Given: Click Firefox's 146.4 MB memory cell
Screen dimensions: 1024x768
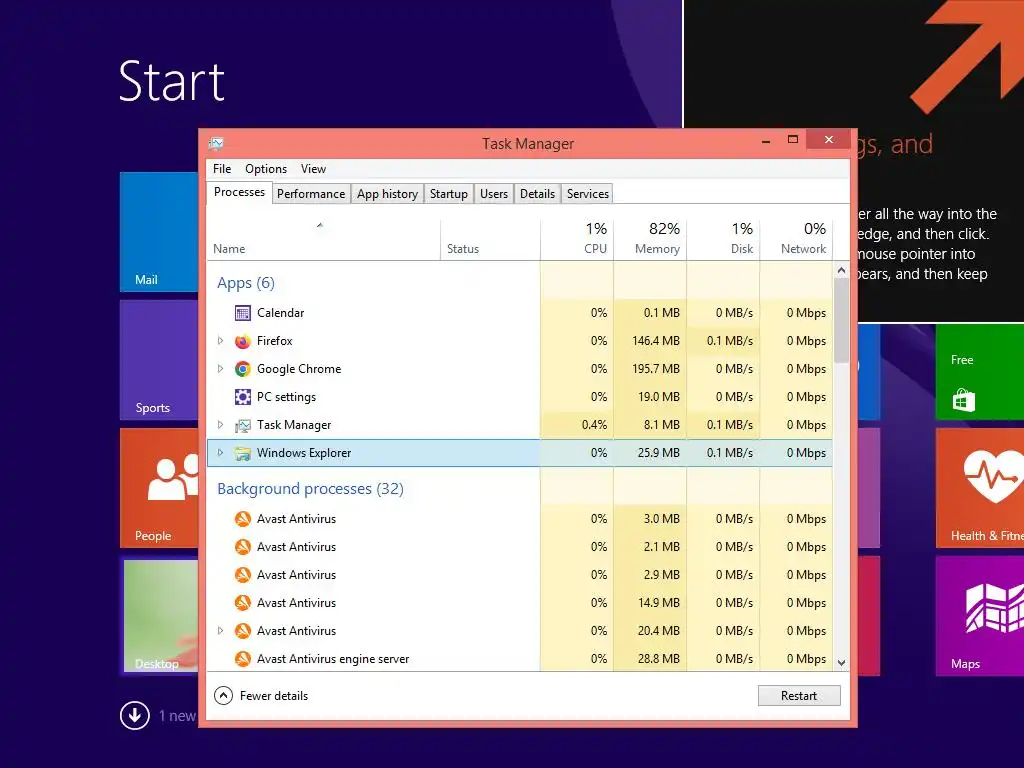Looking at the screenshot, I should (x=650, y=341).
